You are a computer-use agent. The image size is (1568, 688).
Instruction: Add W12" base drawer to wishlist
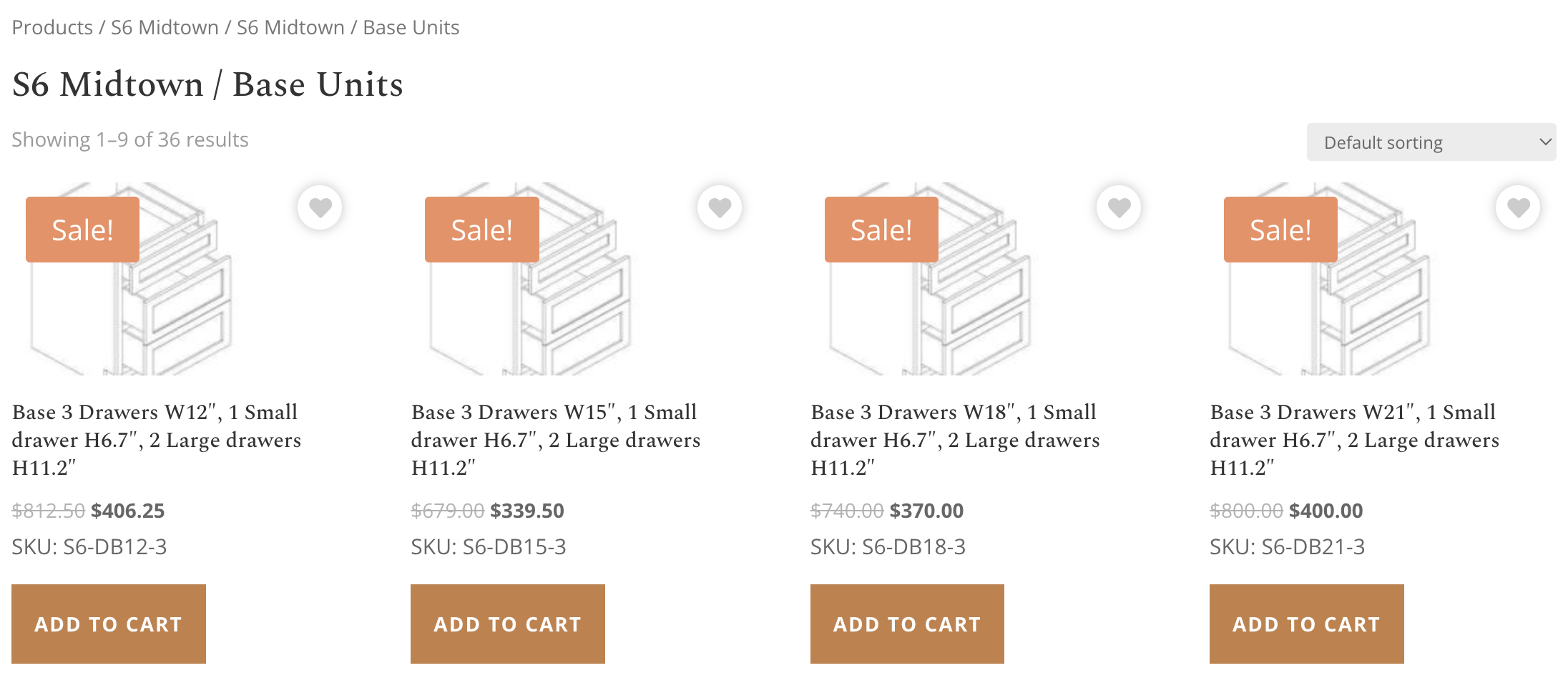[x=320, y=207]
